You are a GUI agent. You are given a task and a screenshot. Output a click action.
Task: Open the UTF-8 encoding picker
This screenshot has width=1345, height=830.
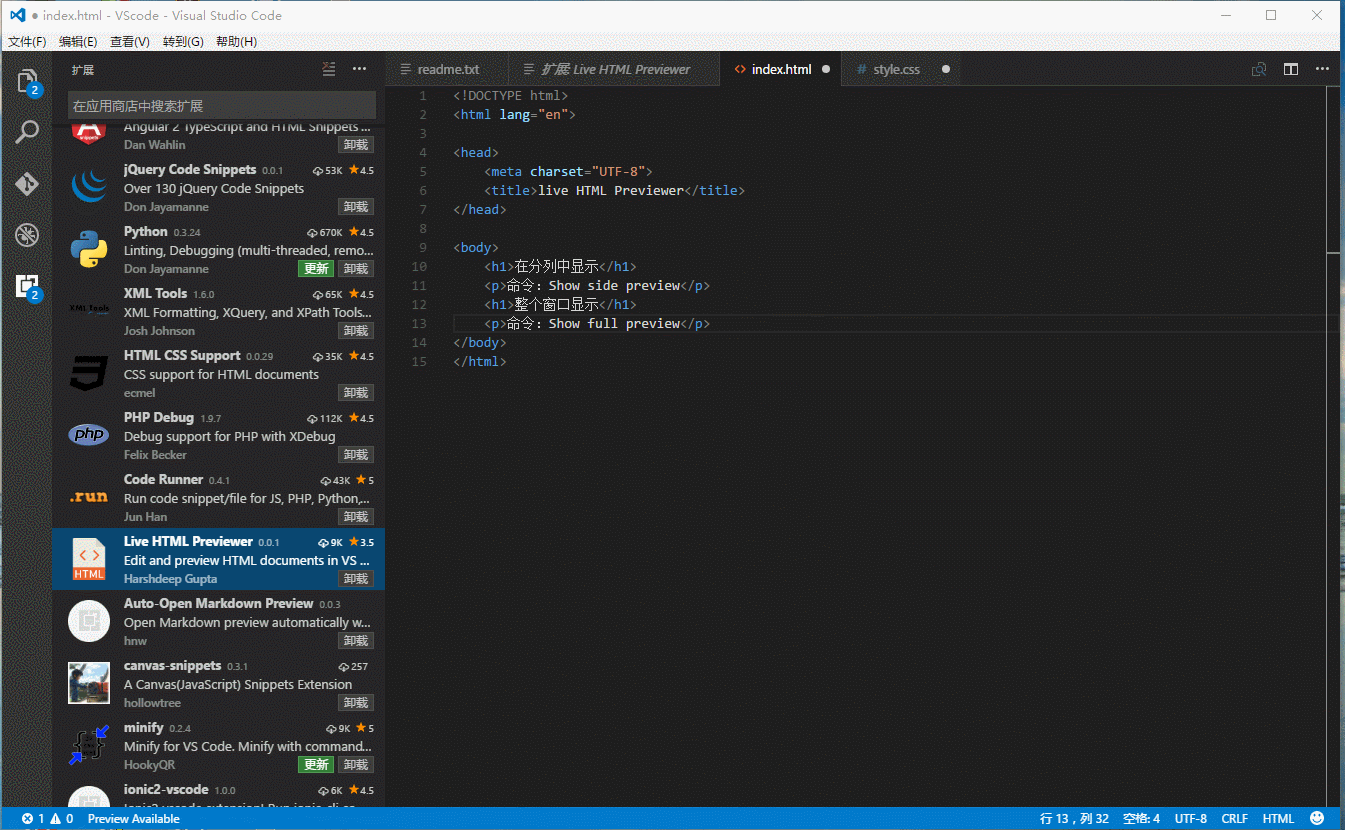pos(1191,819)
